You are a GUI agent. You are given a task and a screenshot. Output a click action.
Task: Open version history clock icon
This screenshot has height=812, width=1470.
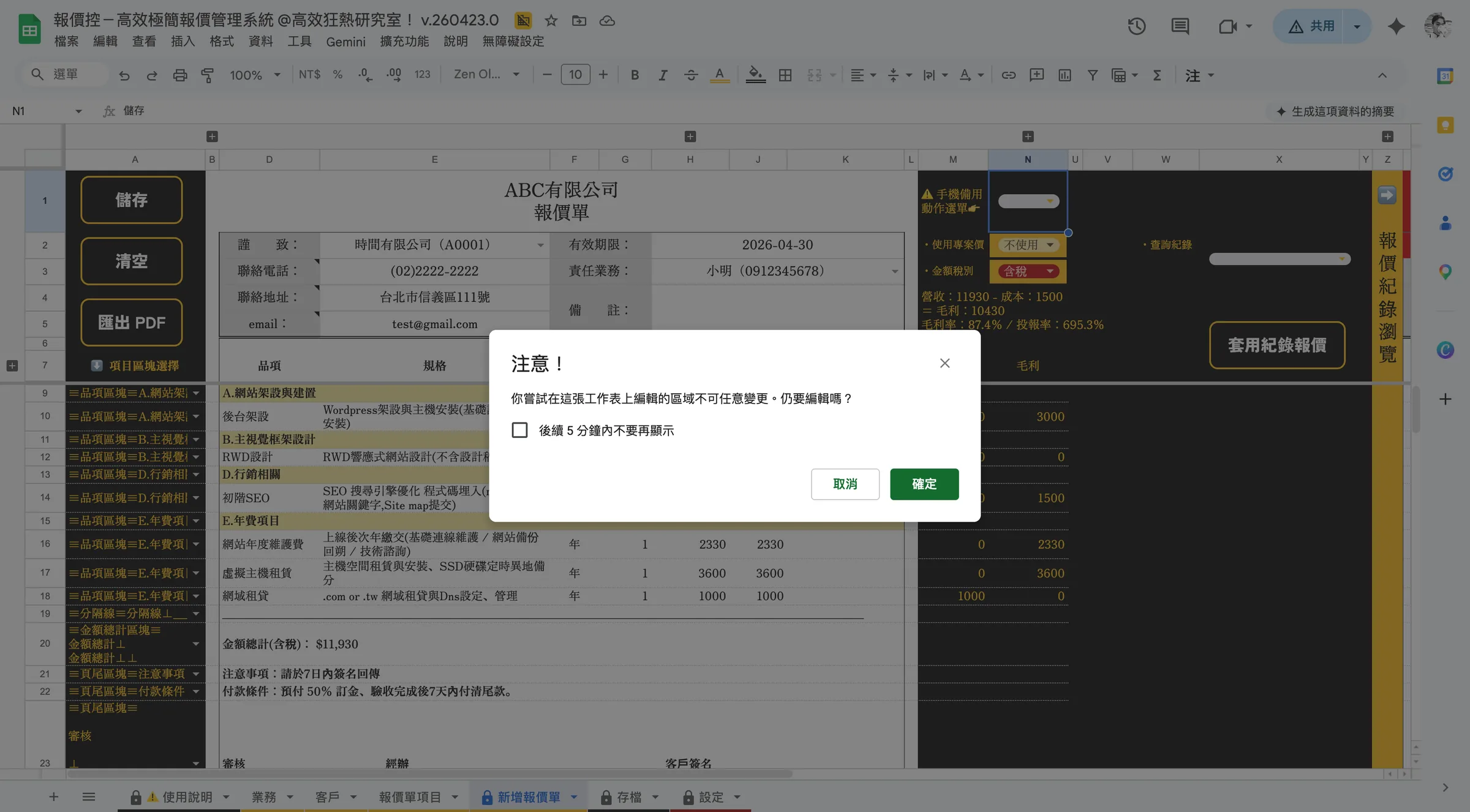1137,26
